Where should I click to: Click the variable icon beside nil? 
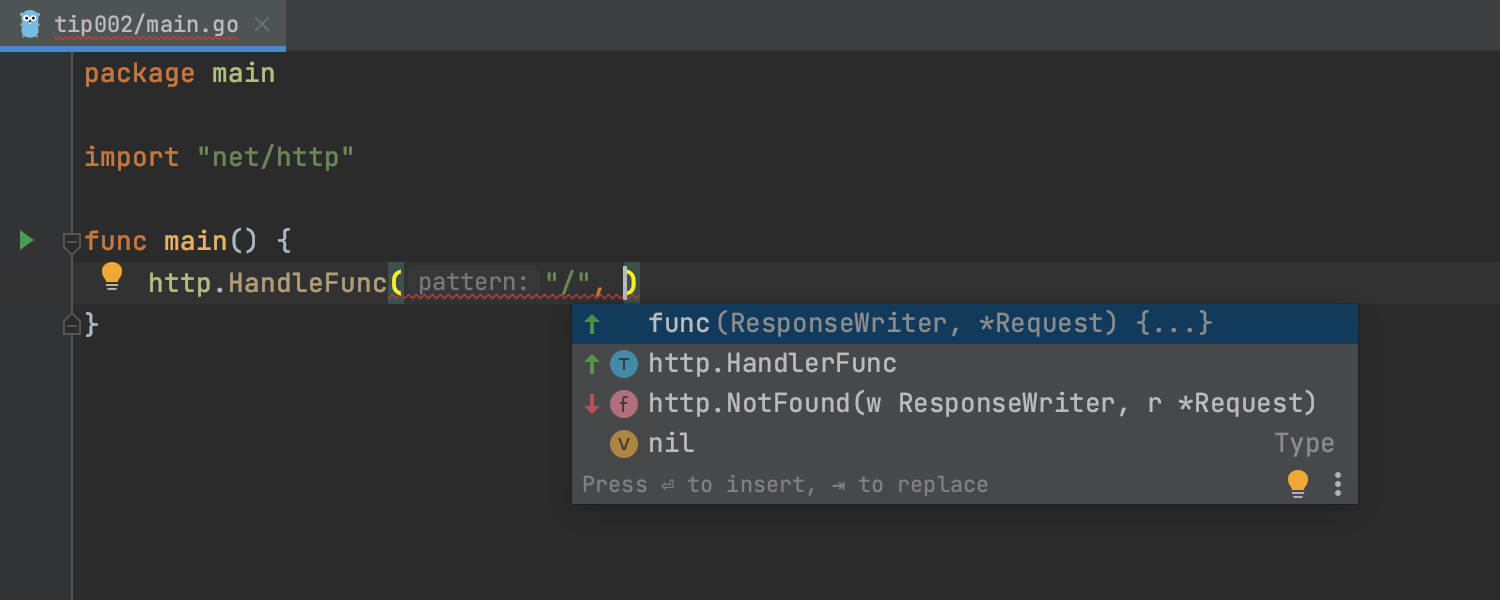[x=624, y=444]
